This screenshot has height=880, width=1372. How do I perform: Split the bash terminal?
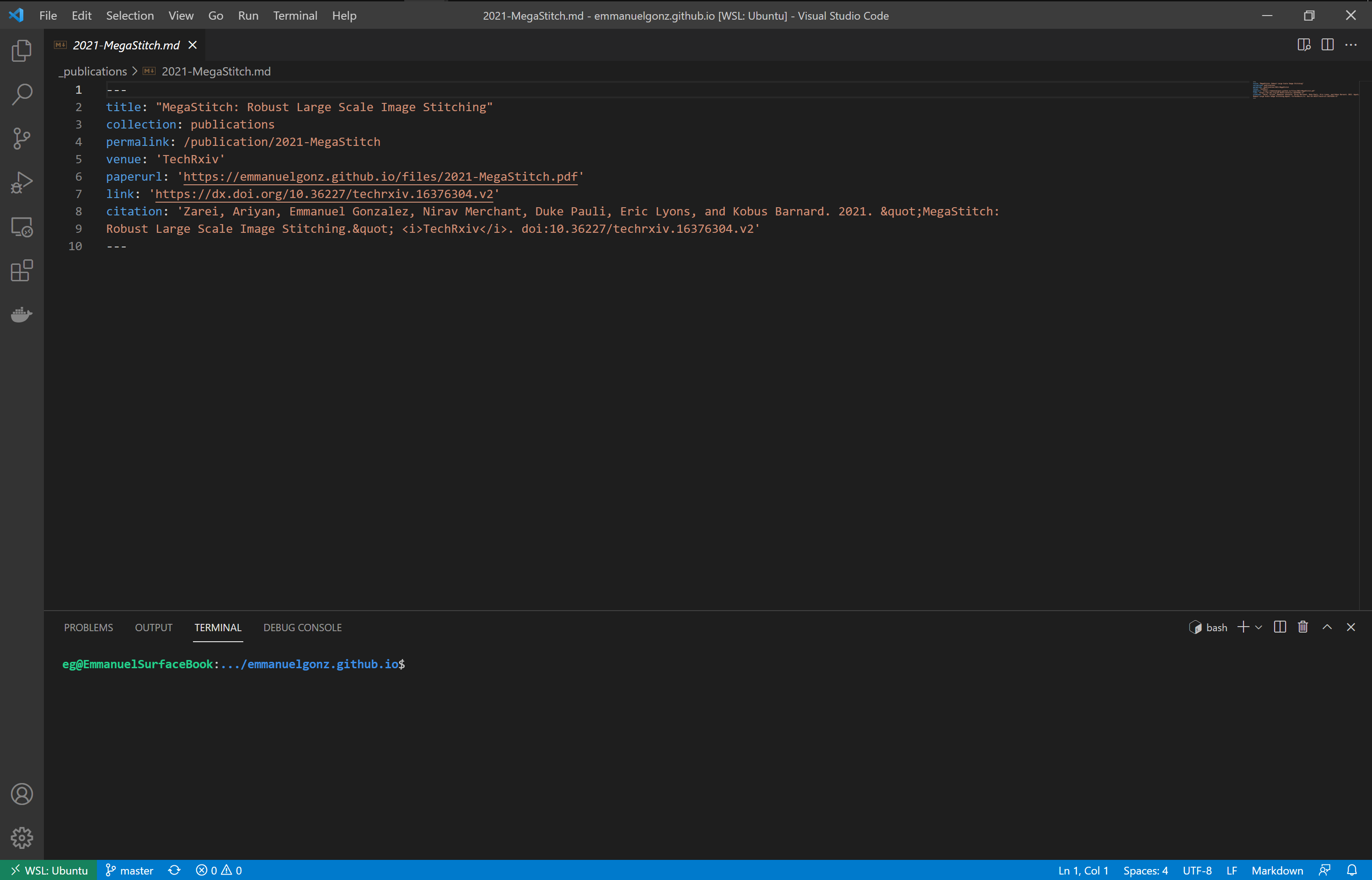click(x=1280, y=628)
